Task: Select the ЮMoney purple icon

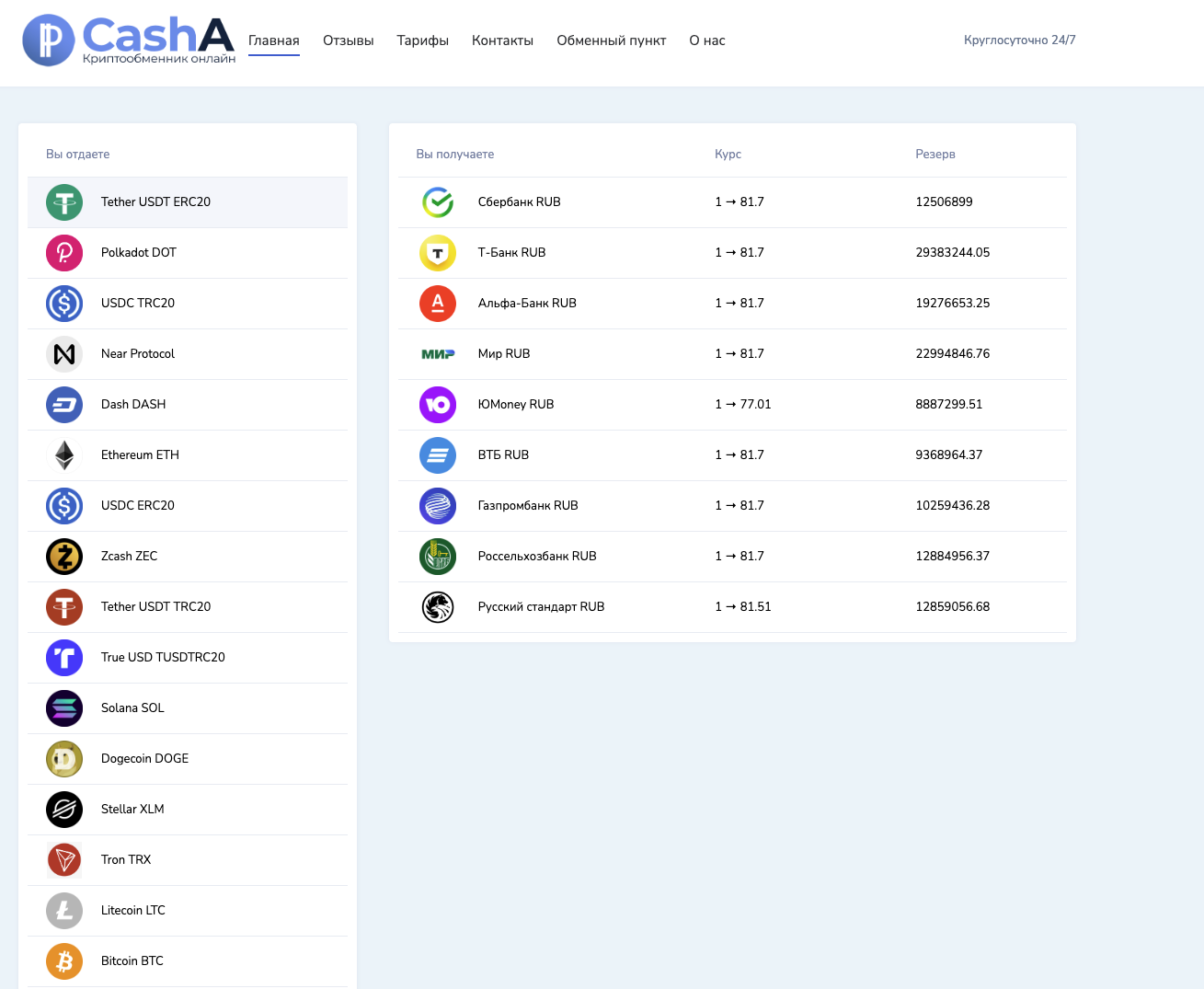Action: [438, 405]
